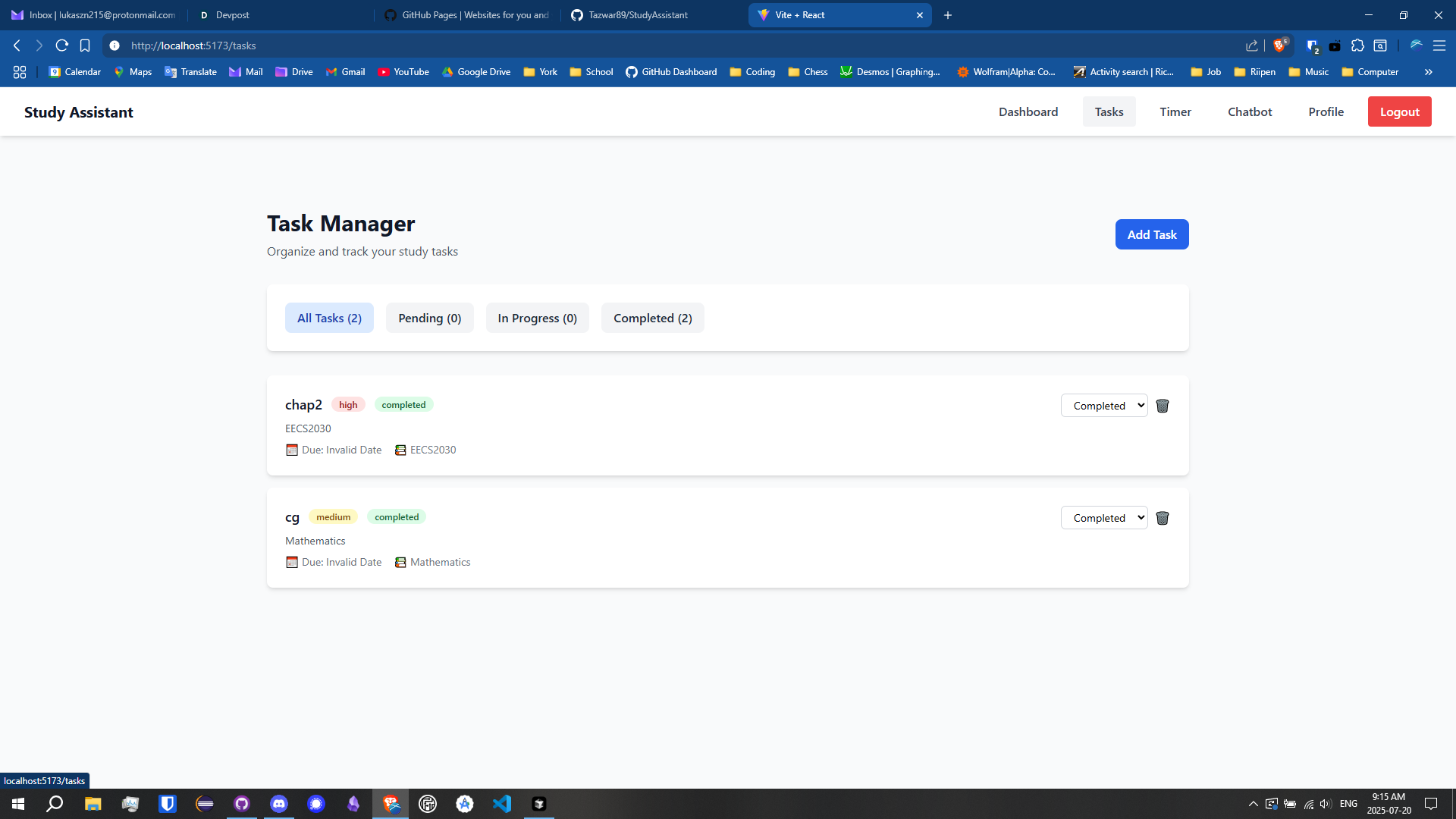
Task: Click the share page icon in address bar
Action: [x=1251, y=45]
